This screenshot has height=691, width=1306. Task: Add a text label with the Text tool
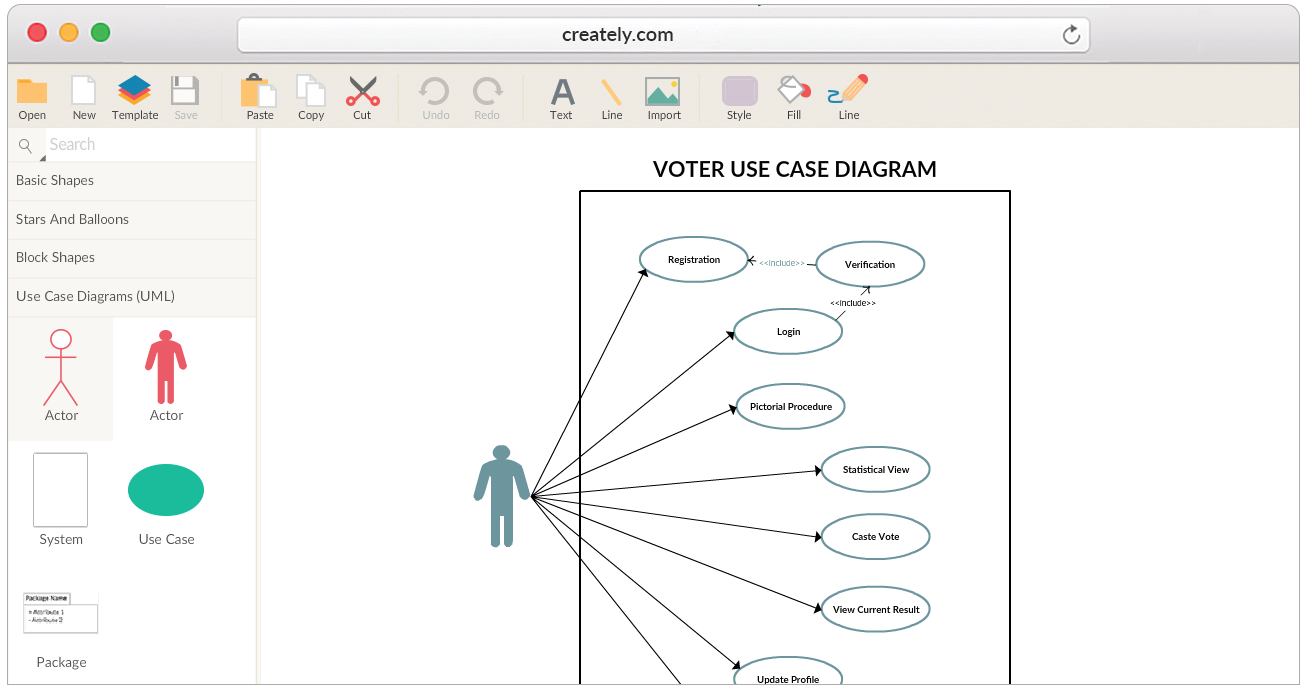point(561,95)
